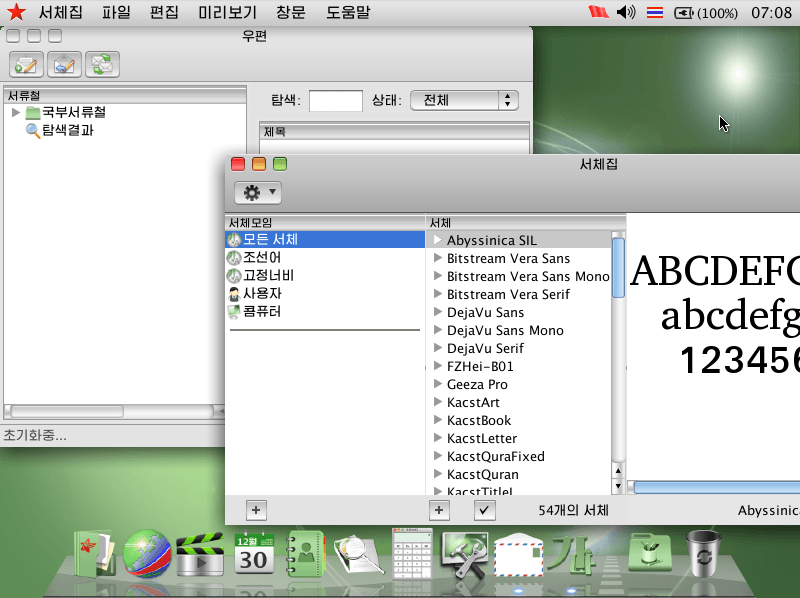Screen dimensions: 800x598
Task: Open the 가 font book dock icon
Action: [x=572, y=554]
